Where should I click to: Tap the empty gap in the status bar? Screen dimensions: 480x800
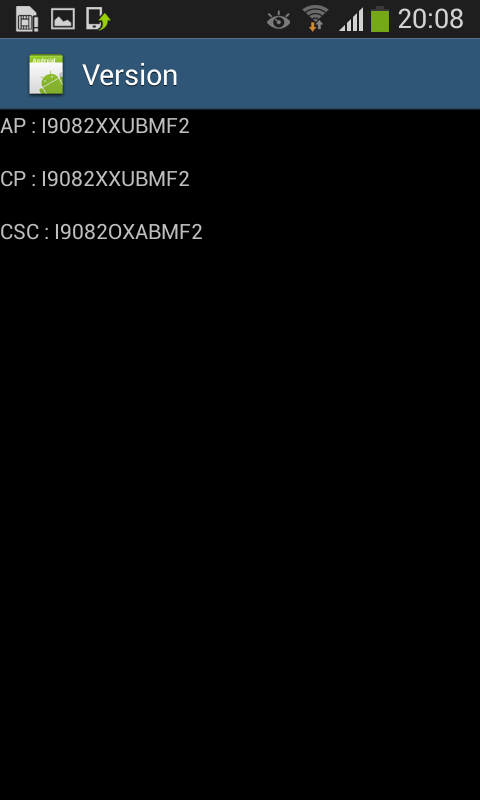click(189, 19)
